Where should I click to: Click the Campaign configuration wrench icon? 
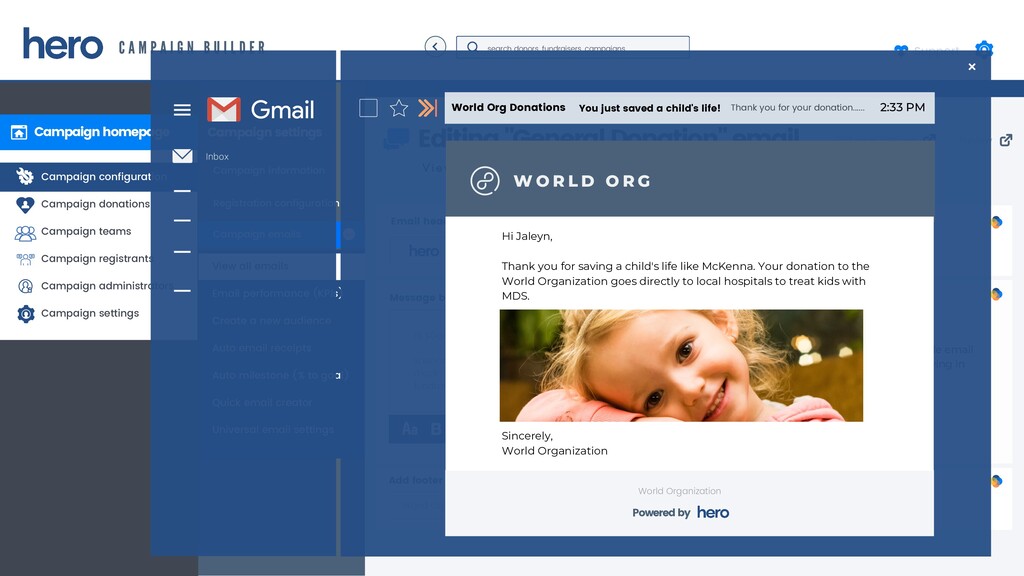tap(25, 176)
